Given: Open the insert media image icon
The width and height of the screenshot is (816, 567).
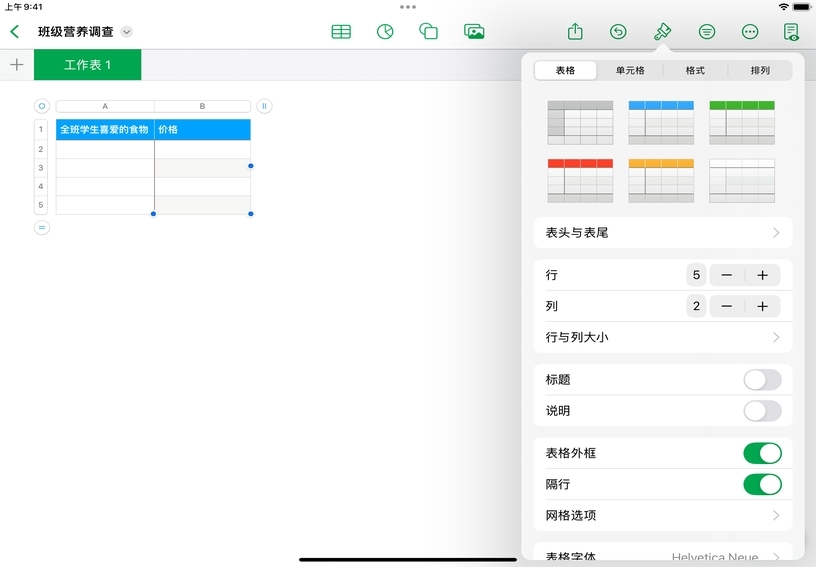Looking at the screenshot, I should 474,32.
